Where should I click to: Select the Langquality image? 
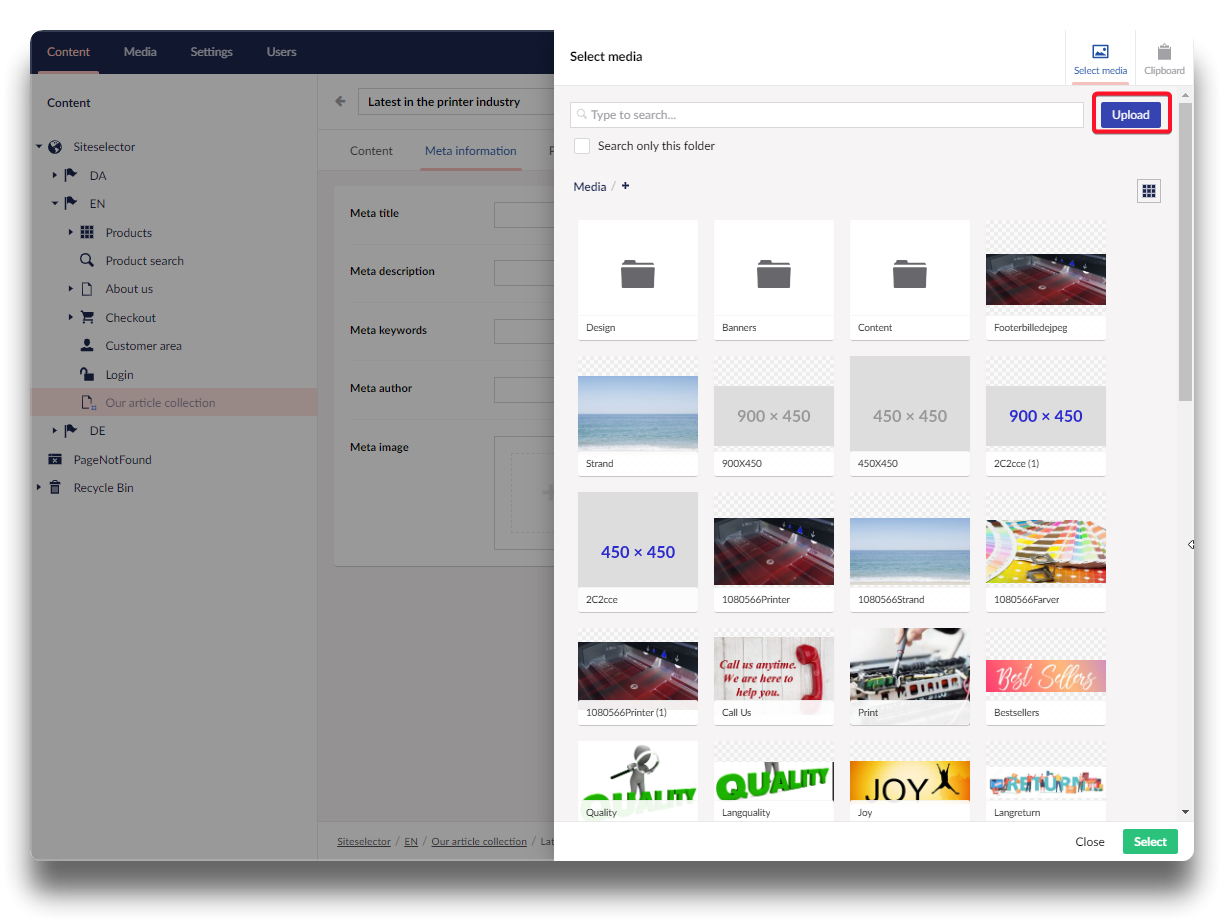click(774, 781)
